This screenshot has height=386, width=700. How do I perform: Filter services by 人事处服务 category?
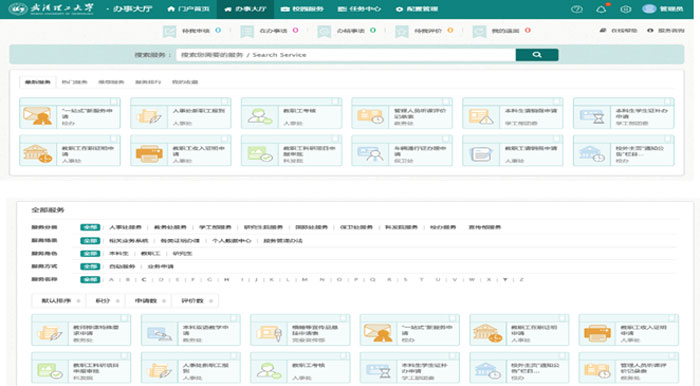[125, 227]
